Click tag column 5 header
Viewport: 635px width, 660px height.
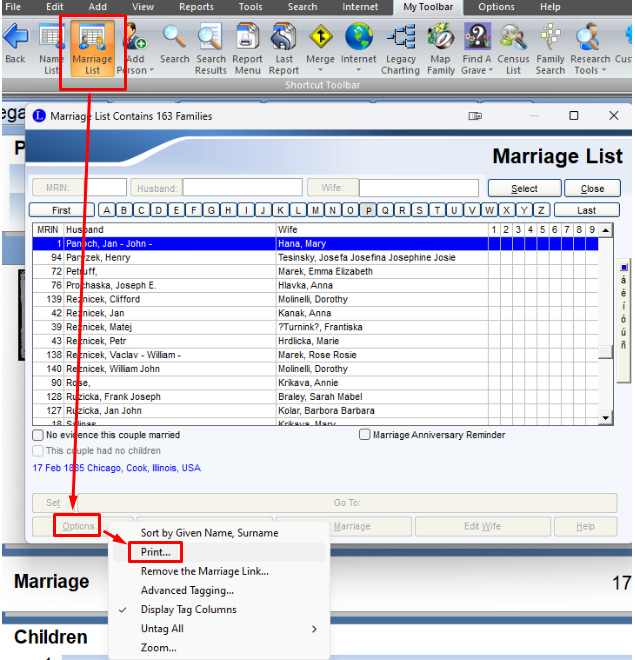[x=542, y=230]
